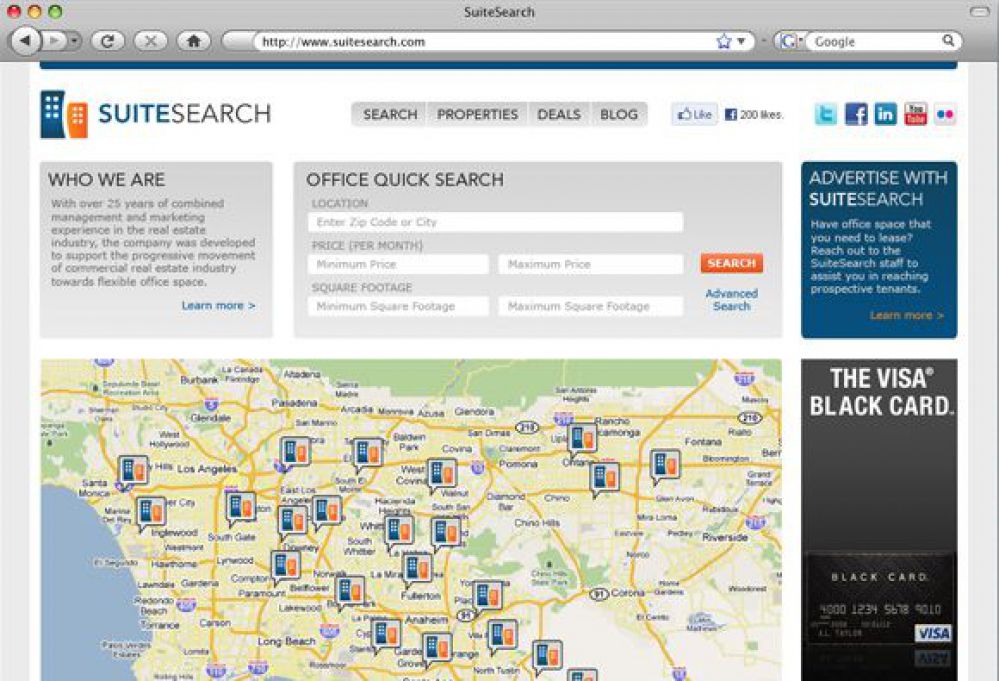Select the office marker near South Gate
Image resolution: width=999 pixels, height=681 pixels.
point(241,508)
